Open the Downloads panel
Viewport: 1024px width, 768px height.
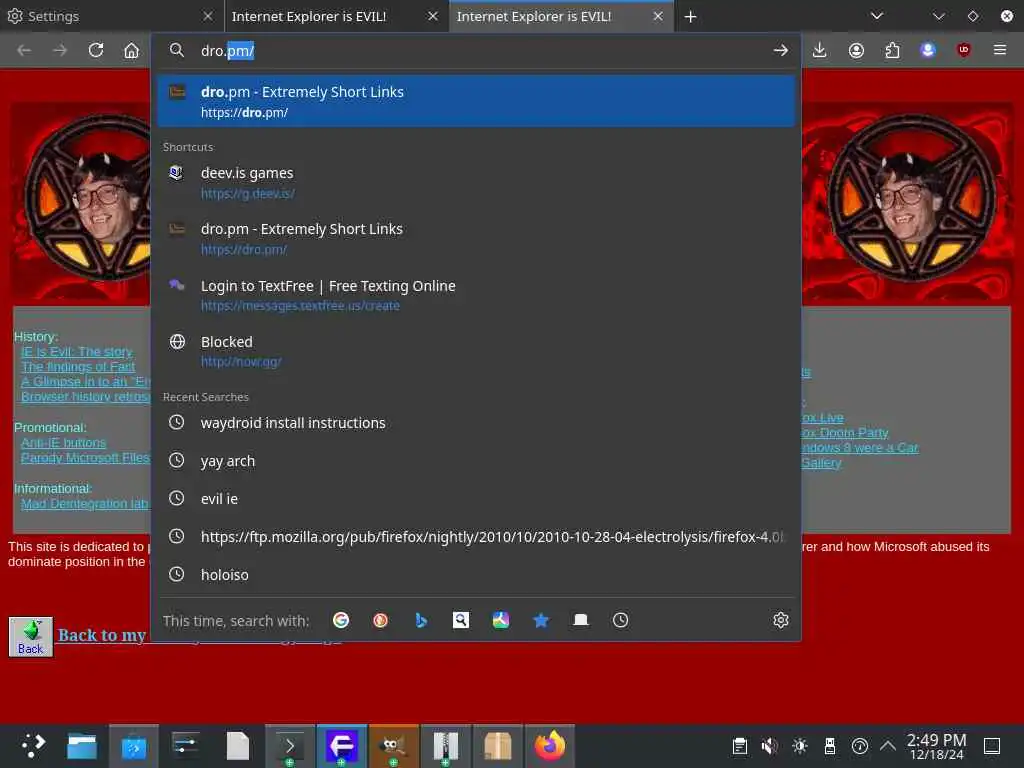pyautogui.click(x=820, y=50)
